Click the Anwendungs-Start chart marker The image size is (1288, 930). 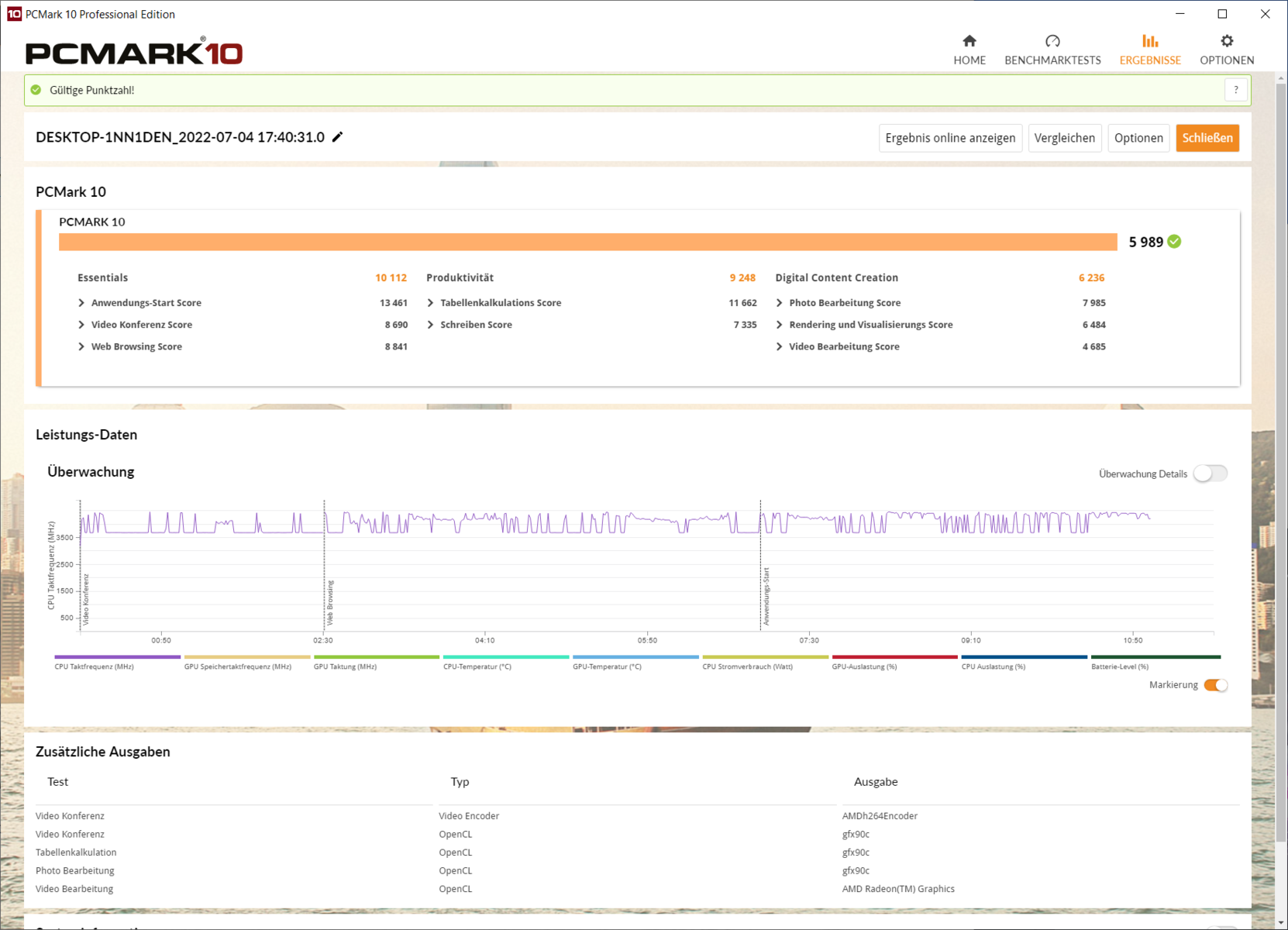tap(766, 596)
